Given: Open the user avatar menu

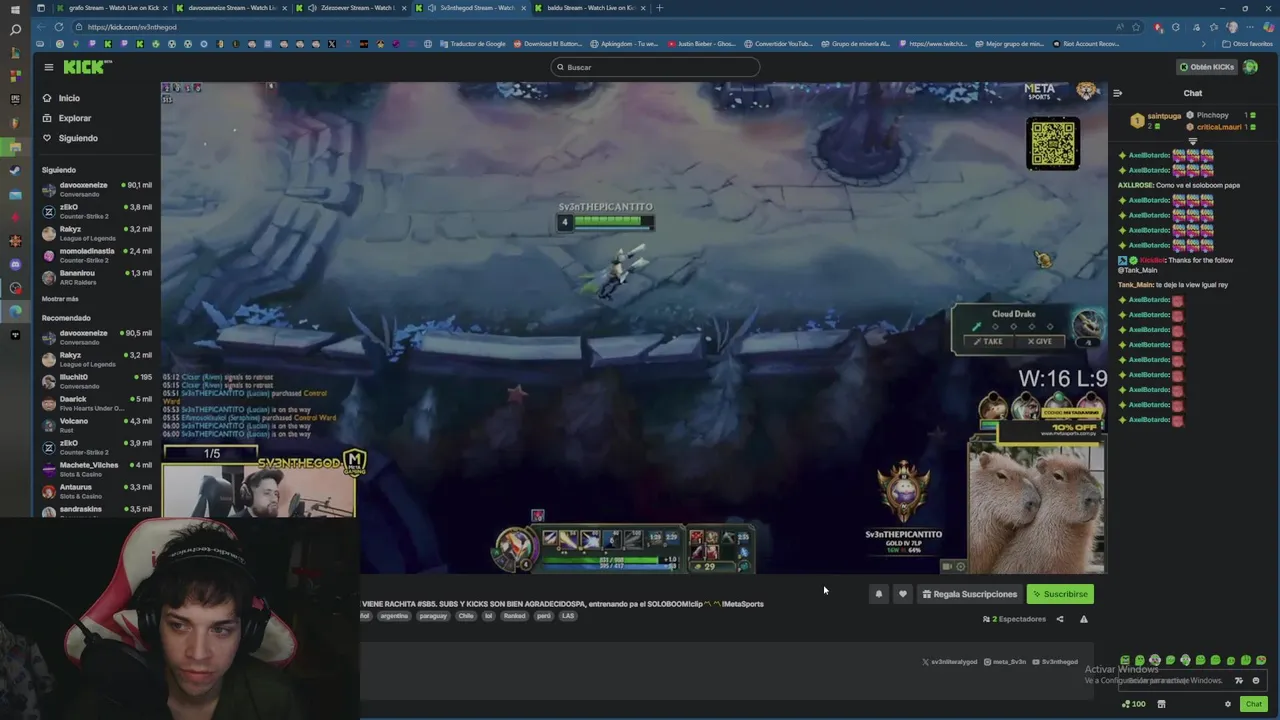Looking at the screenshot, I should (1250, 67).
